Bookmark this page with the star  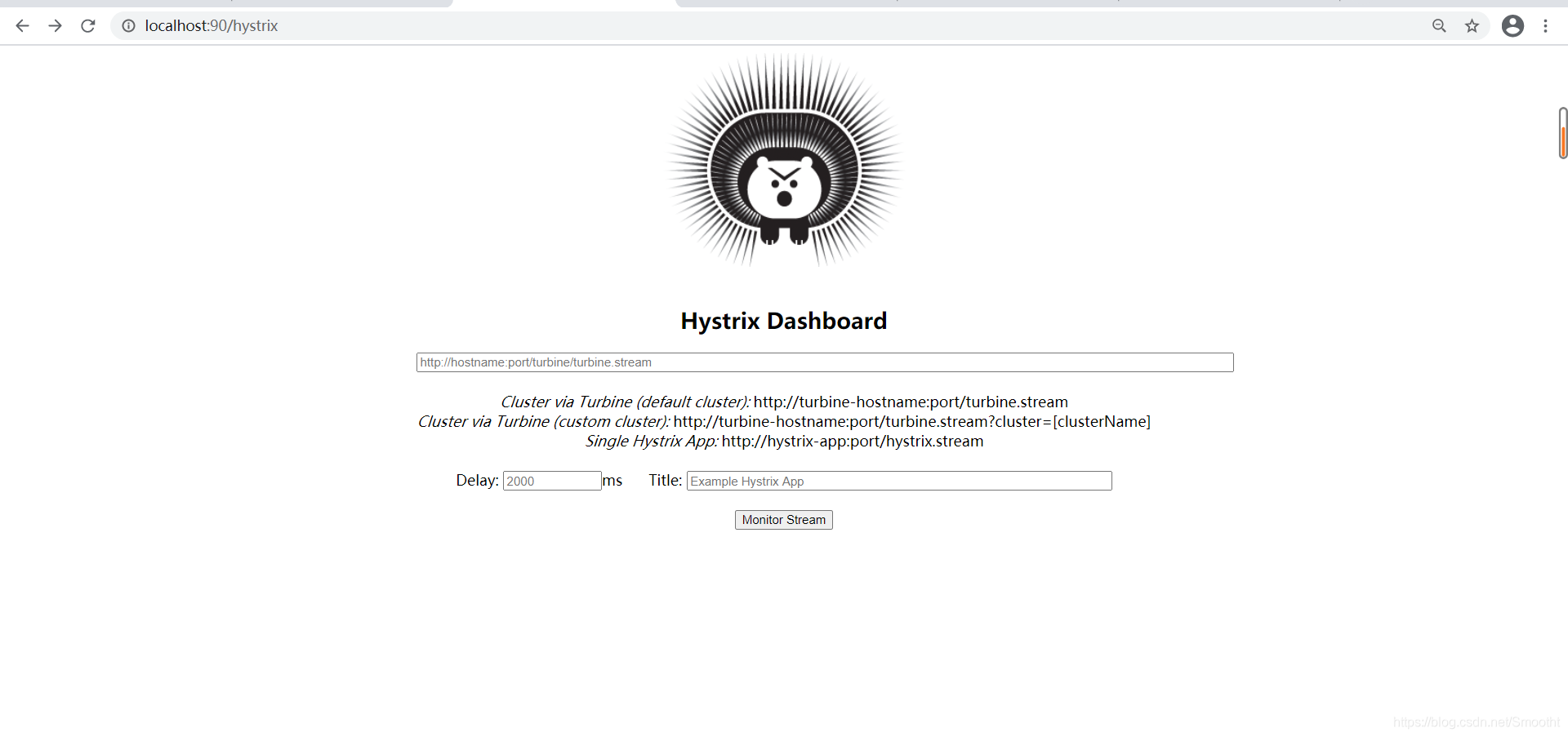1472,26
